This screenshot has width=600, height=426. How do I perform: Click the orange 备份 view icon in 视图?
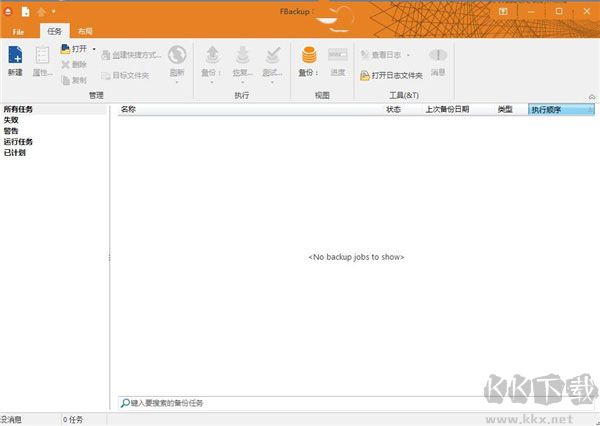(309, 55)
